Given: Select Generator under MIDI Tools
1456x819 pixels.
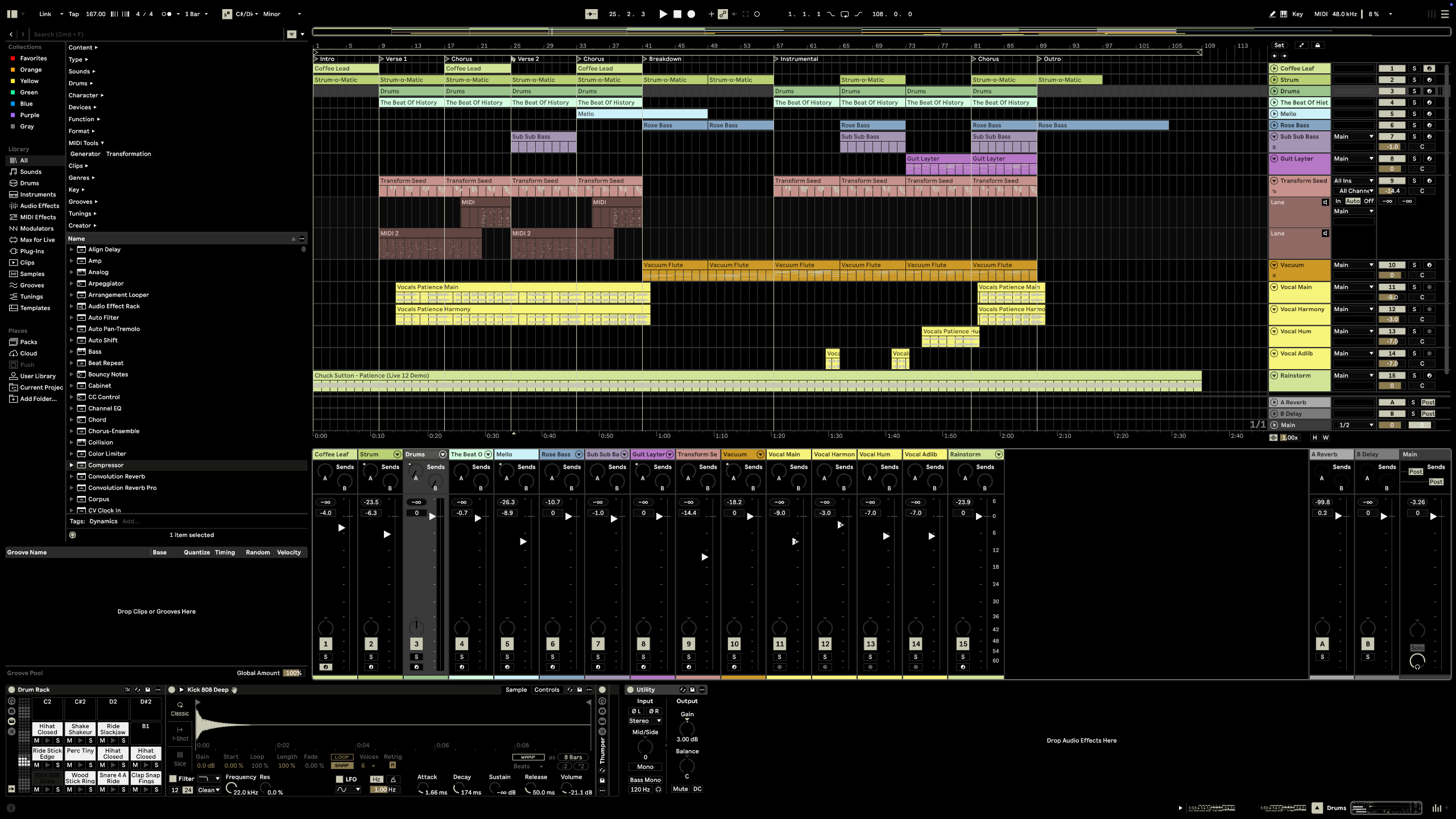Looking at the screenshot, I should pyautogui.click(x=85, y=154).
